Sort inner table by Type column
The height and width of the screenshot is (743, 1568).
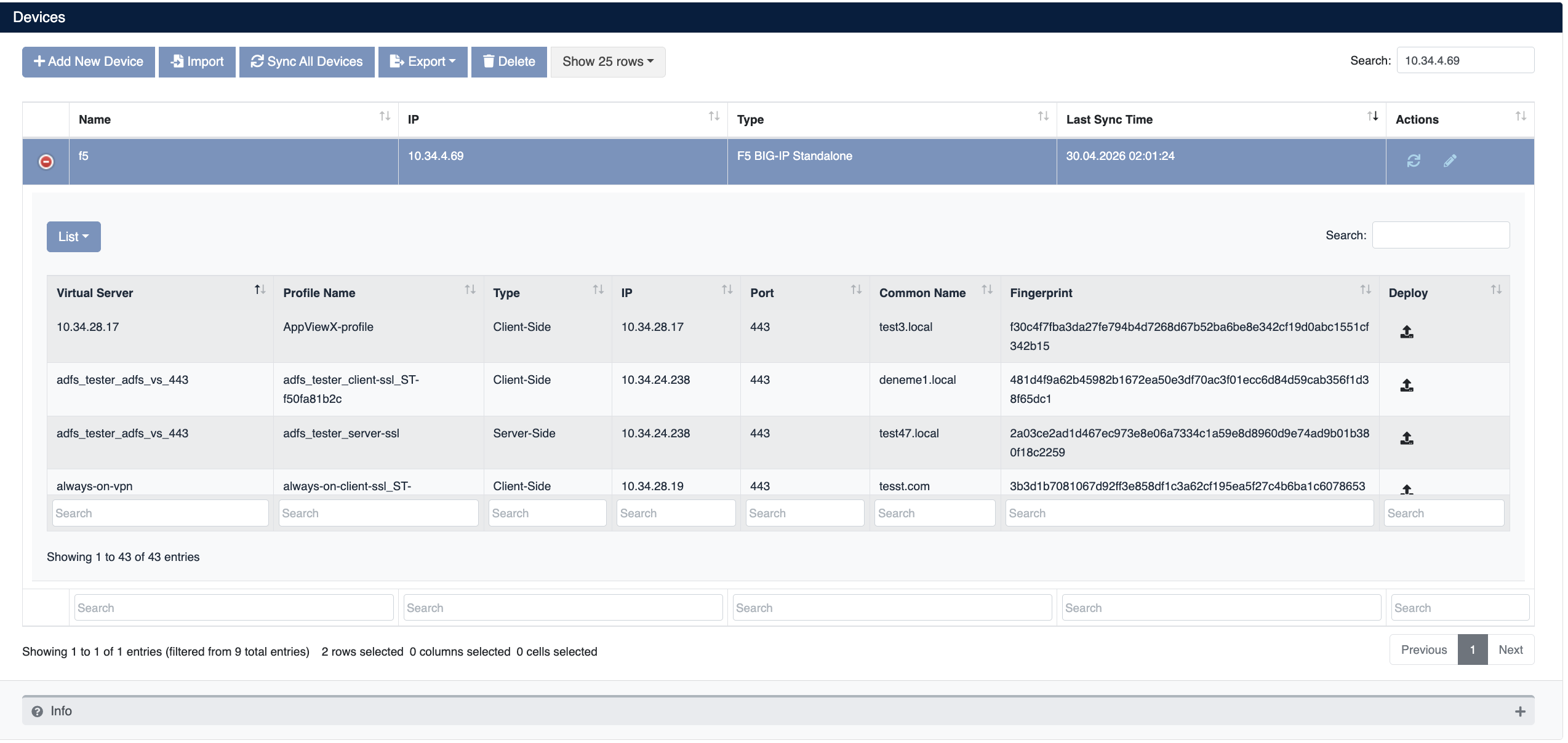click(598, 290)
